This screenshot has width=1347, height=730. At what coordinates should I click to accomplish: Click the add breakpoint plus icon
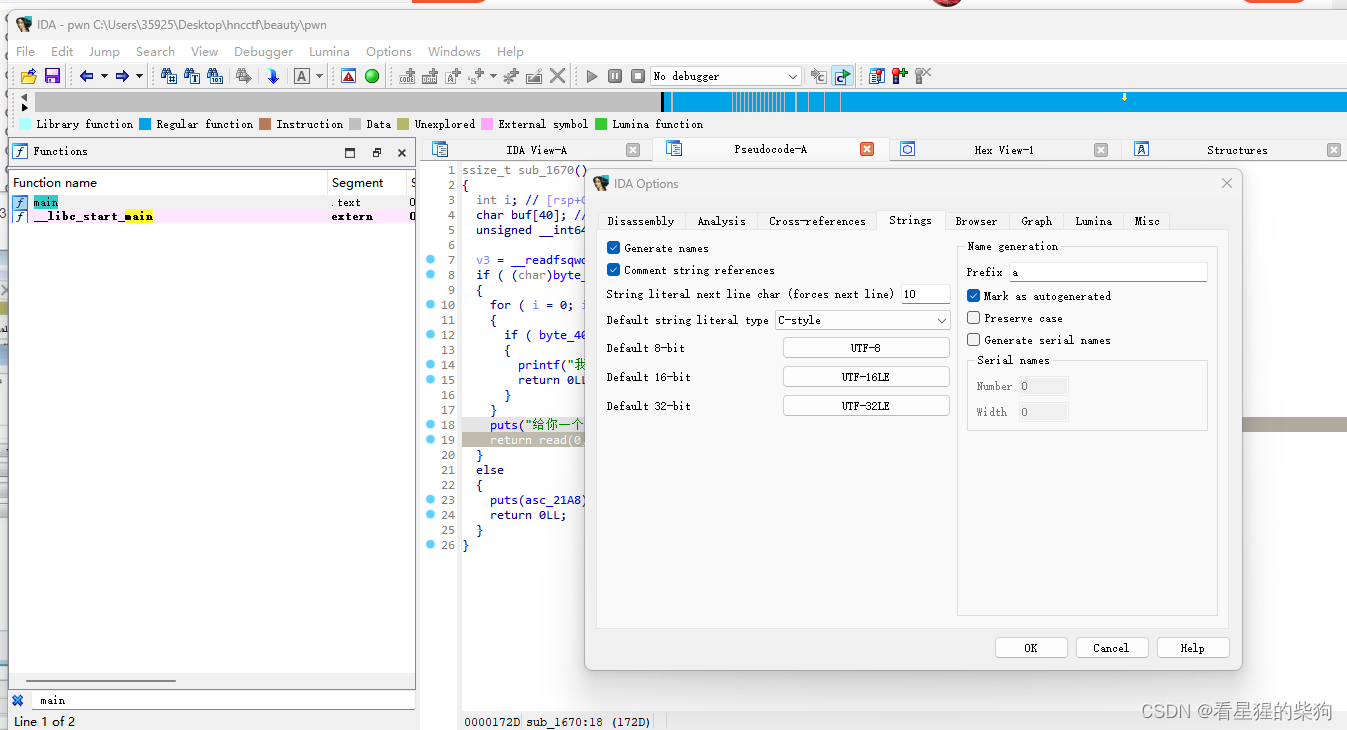coord(900,76)
